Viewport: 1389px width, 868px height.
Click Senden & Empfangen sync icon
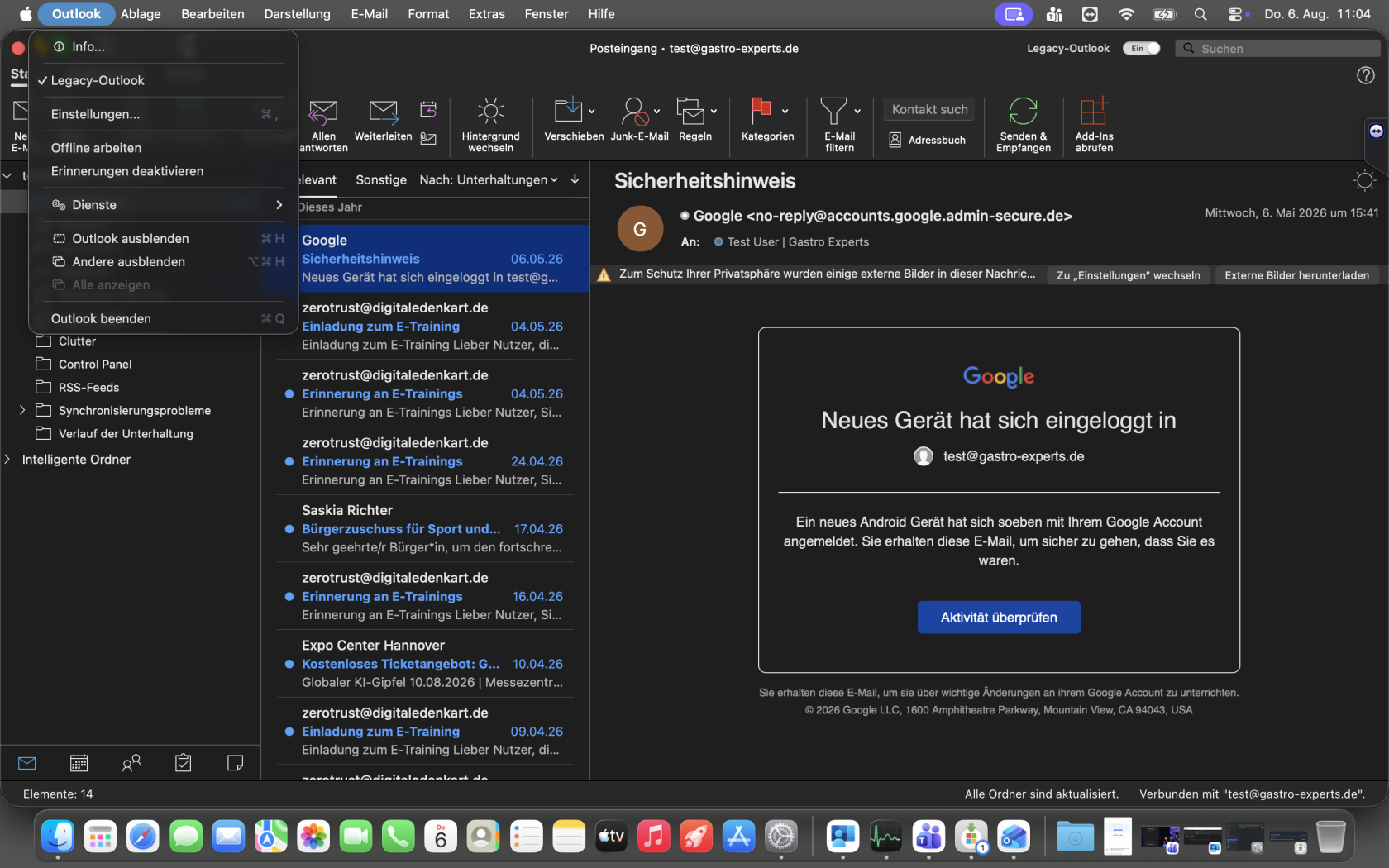coord(1023,111)
